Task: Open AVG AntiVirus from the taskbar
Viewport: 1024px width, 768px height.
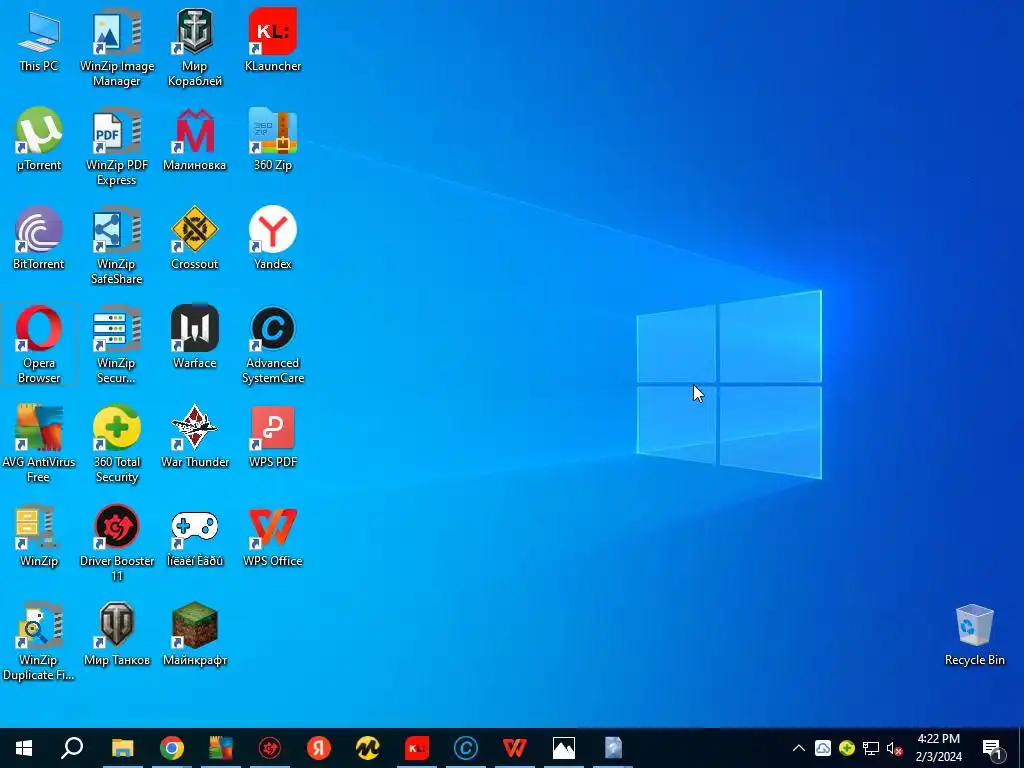Action: click(x=221, y=748)
